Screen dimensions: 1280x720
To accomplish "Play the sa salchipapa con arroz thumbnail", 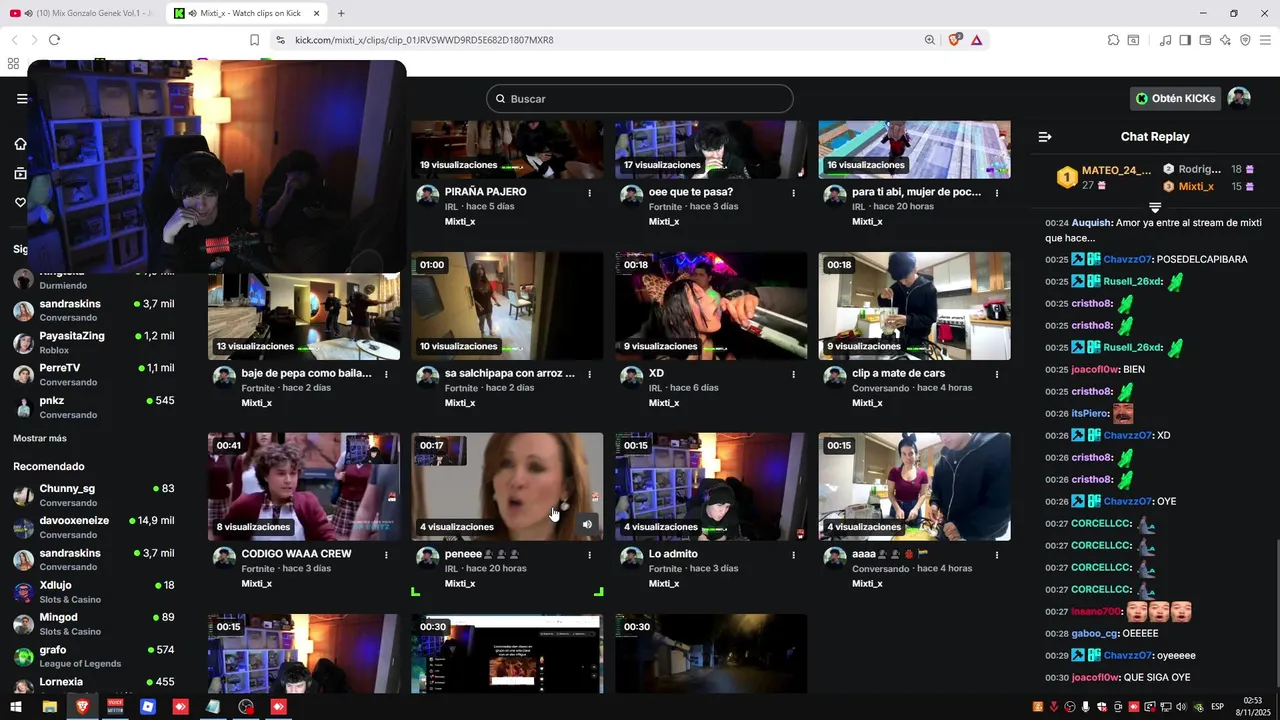I will coord(507,306).
